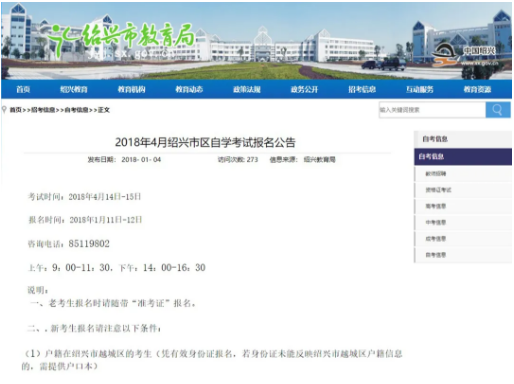The width and height of the screenshot is (514, 384).
Task: Click the visit count 273
Action: click(x=252, y=160)
